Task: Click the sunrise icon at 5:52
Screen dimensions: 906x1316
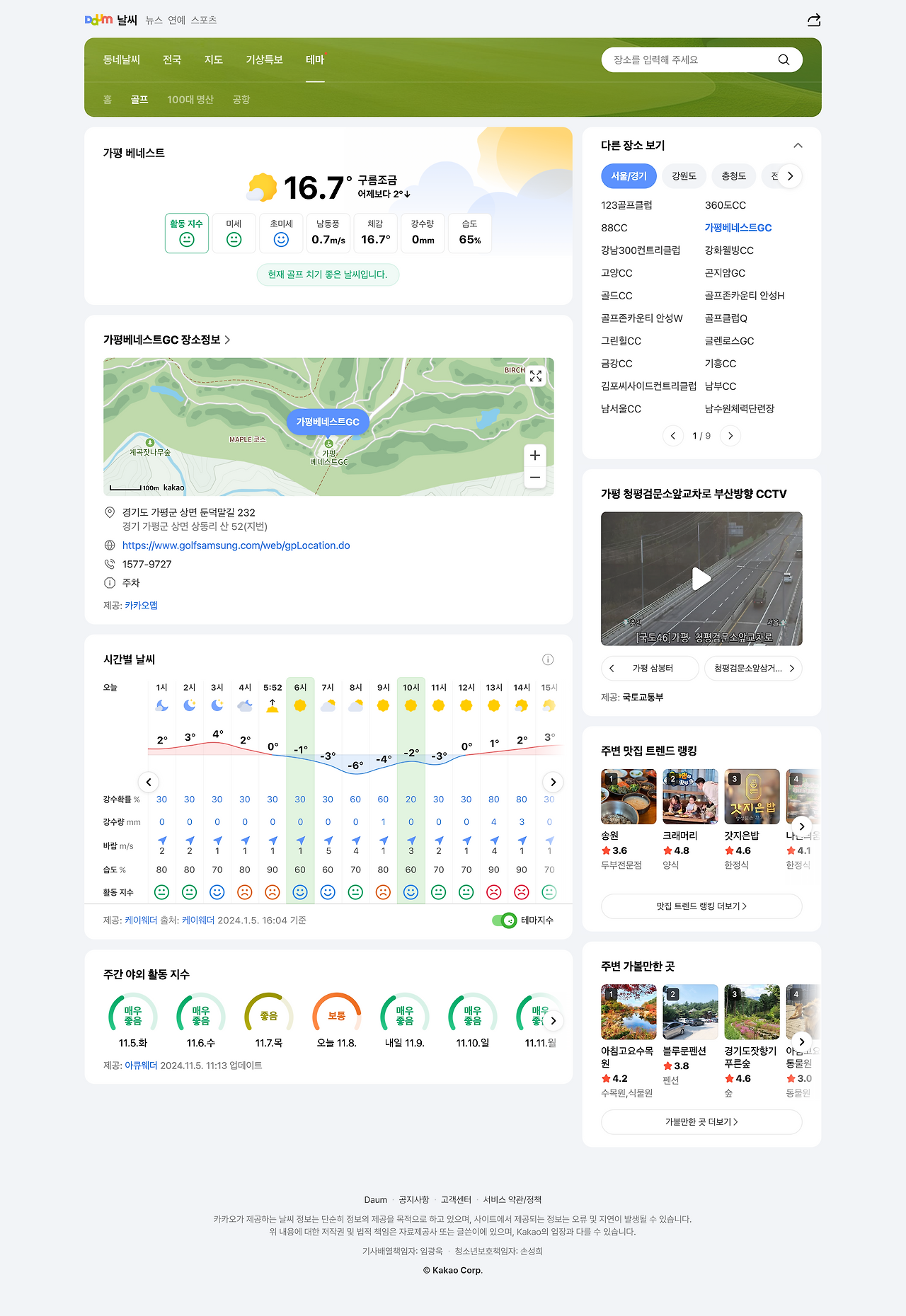Action: 273,705
